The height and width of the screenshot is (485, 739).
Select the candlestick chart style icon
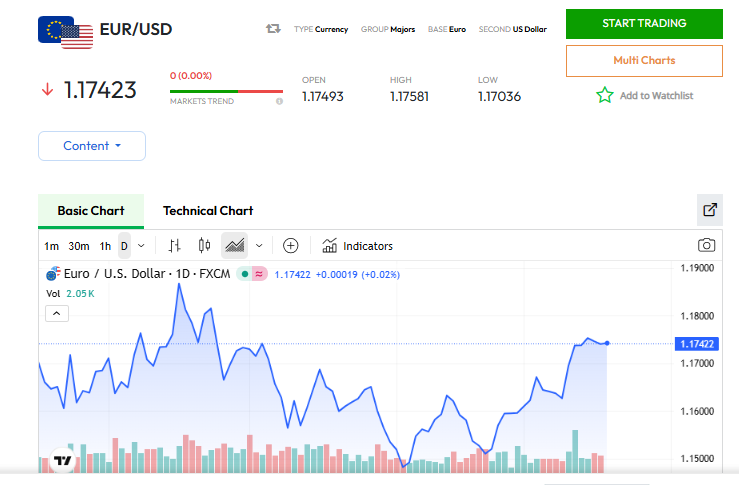pyautogui.click(x=205, y=245)
